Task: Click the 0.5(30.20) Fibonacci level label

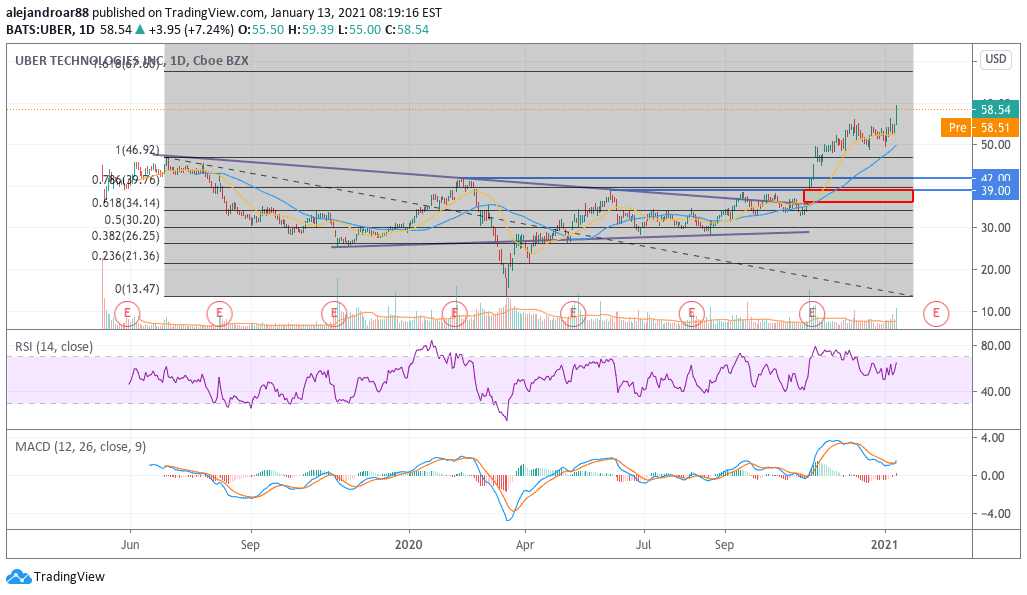Action: click(132, 220)
